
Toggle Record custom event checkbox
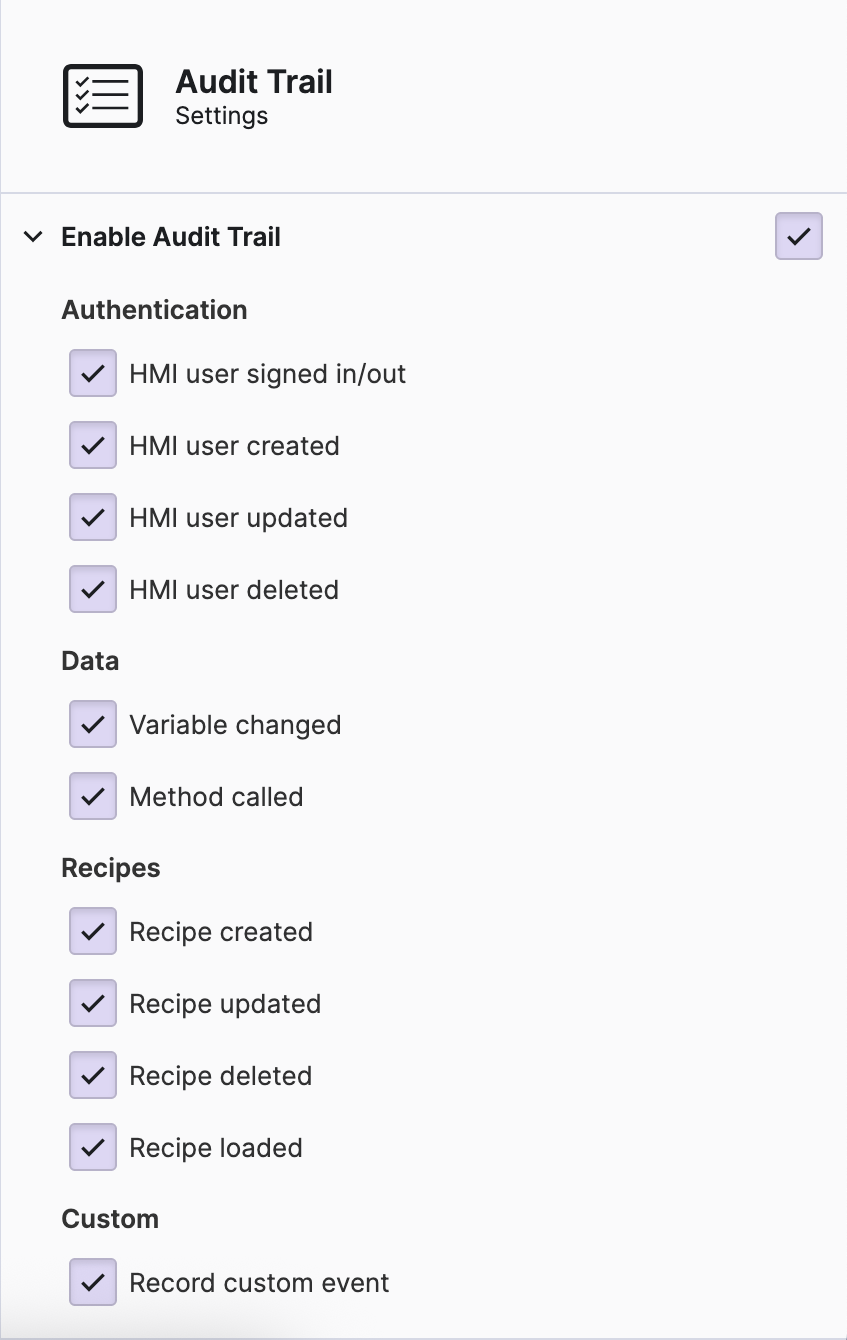pos(93,1283)
